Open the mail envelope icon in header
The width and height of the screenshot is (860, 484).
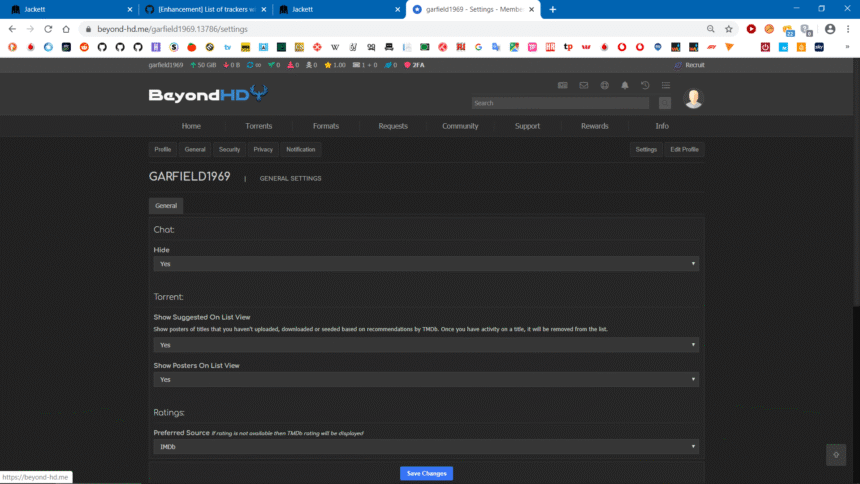[x=563, y=85]
